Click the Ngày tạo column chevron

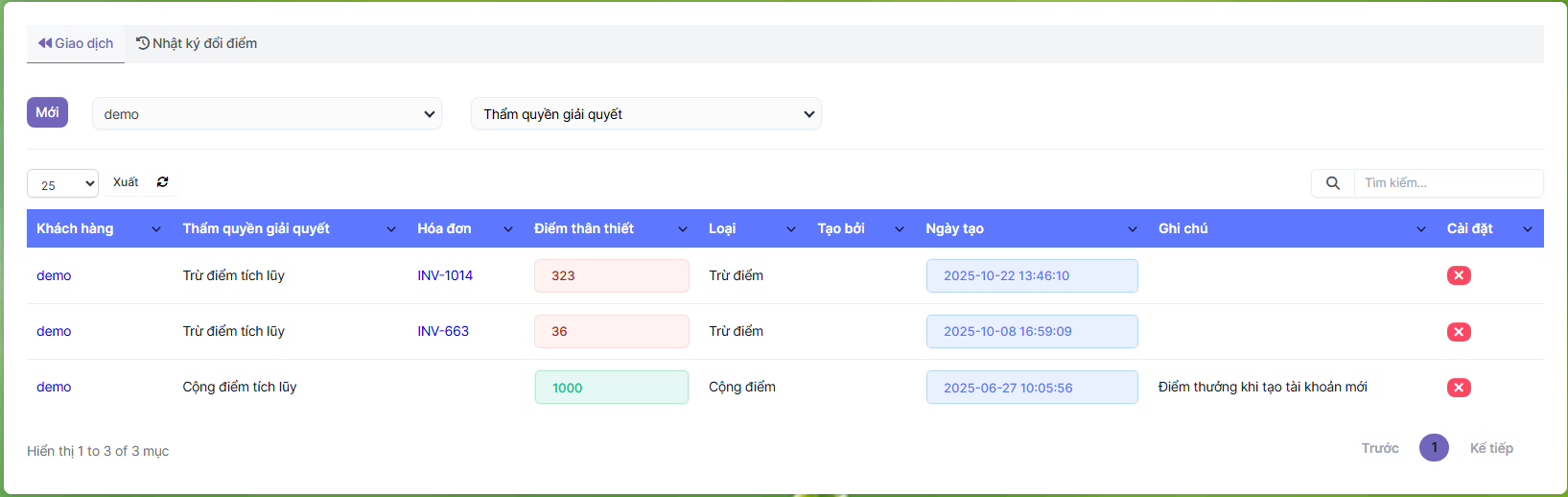click(1132, 229)
